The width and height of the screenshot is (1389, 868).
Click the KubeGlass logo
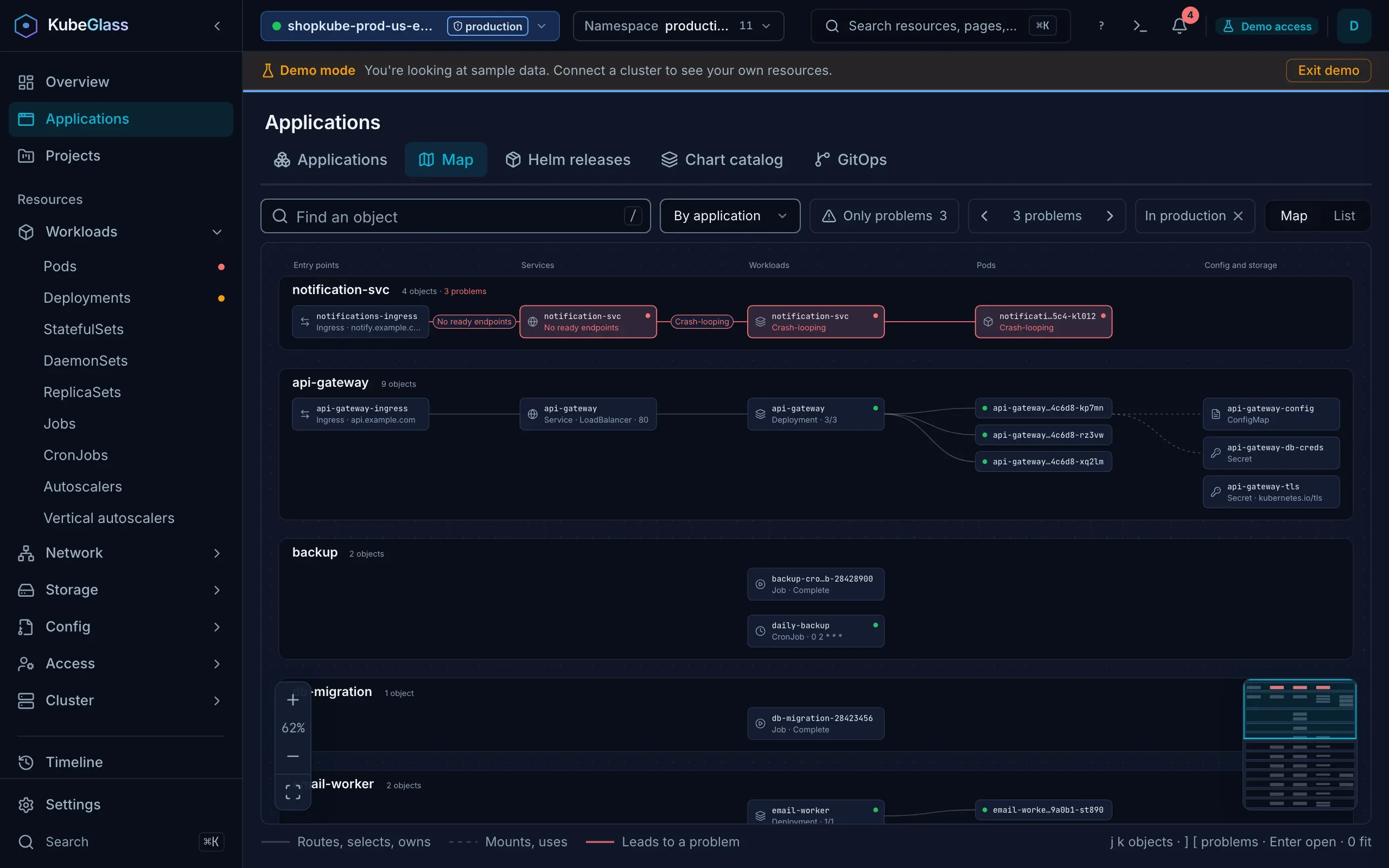click(71, 25)
